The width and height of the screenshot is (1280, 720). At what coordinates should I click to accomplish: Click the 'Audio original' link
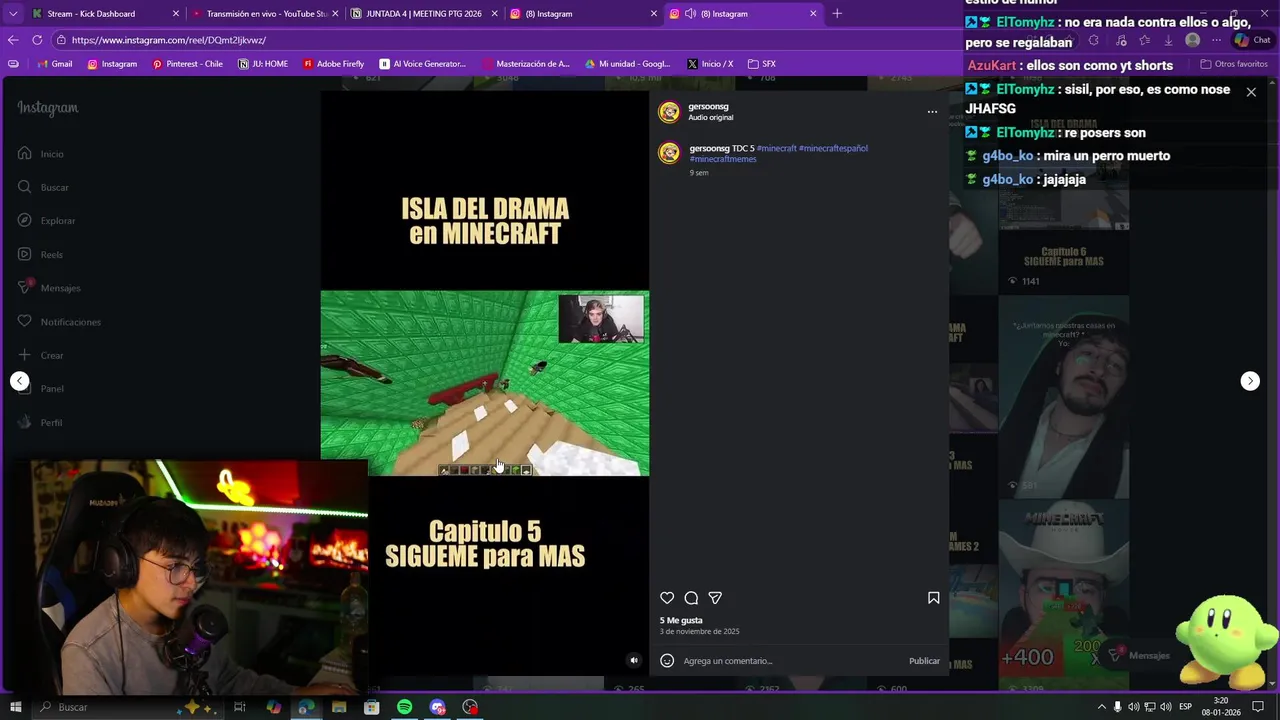click(x=710, y=118)
